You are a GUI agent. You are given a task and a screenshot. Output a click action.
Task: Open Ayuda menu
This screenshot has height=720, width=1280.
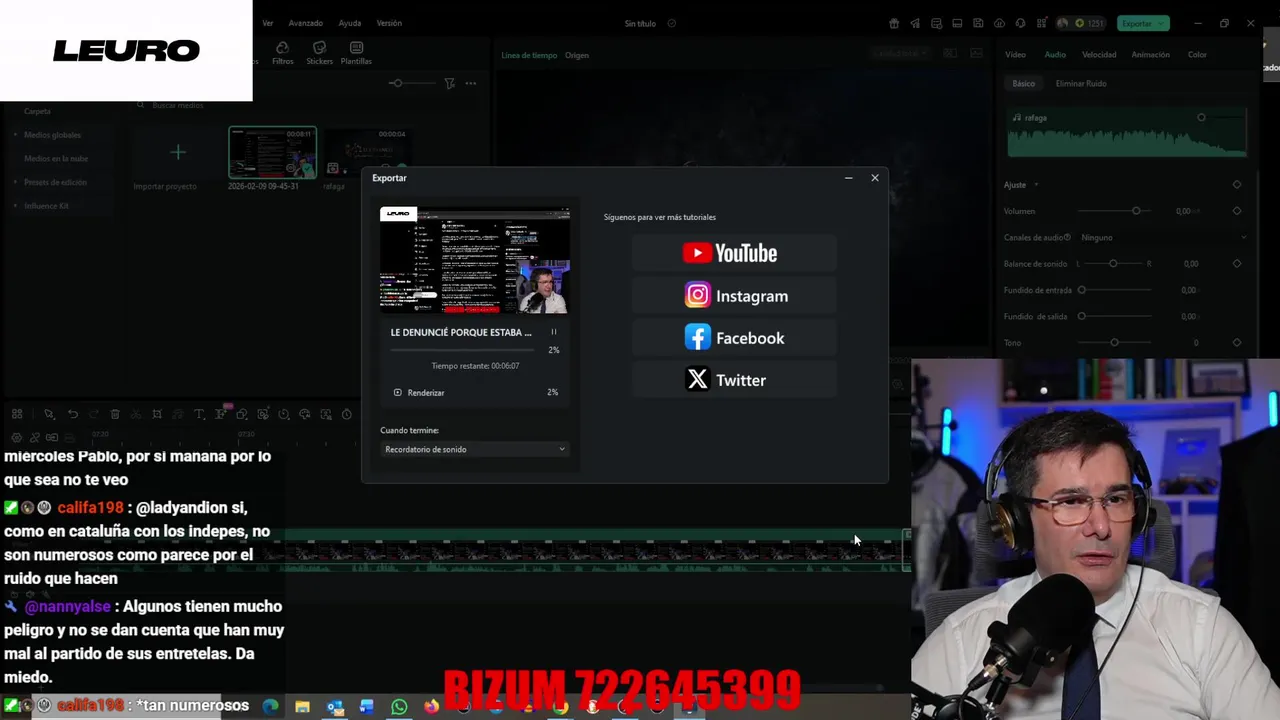[350, 23]
